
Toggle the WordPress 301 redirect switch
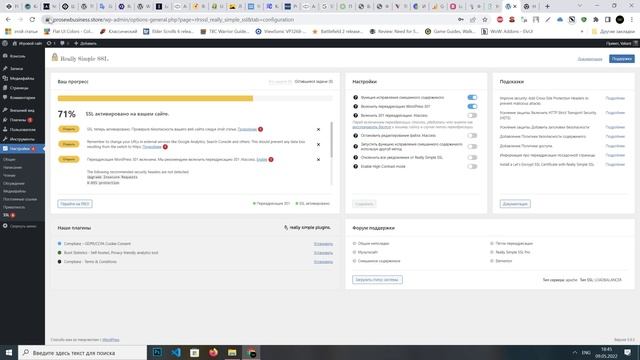(x=472, y=107)
